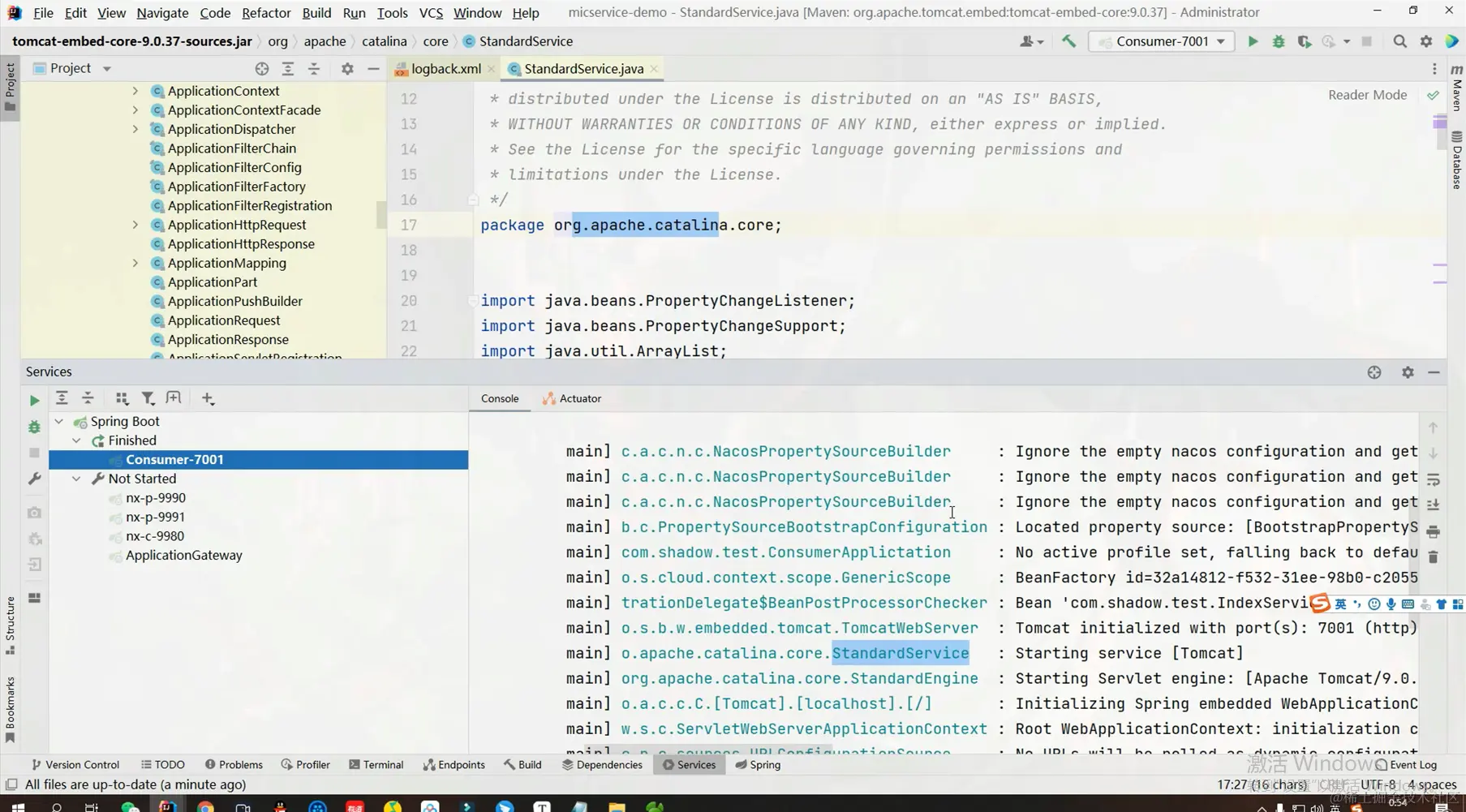Open the Refactor menu
1466x812 pixels.
click(266, 12)
